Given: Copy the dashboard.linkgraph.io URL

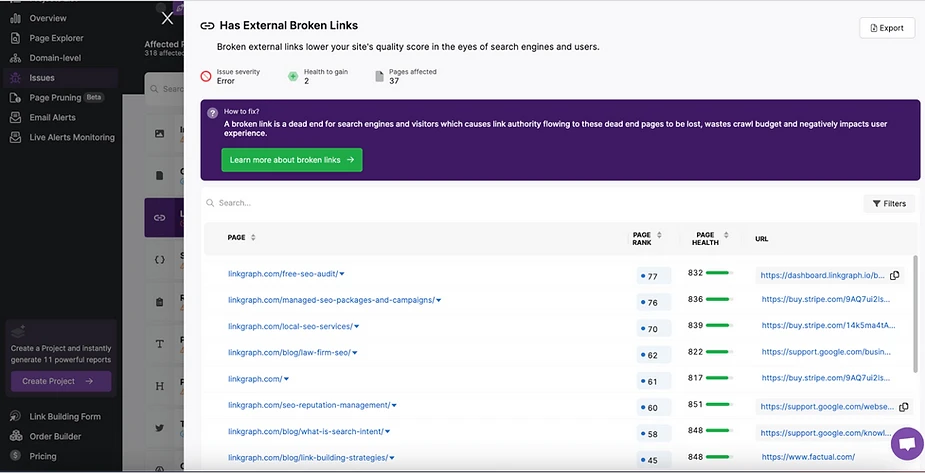Looking at the screenshot, I should (x=894, y=275).
